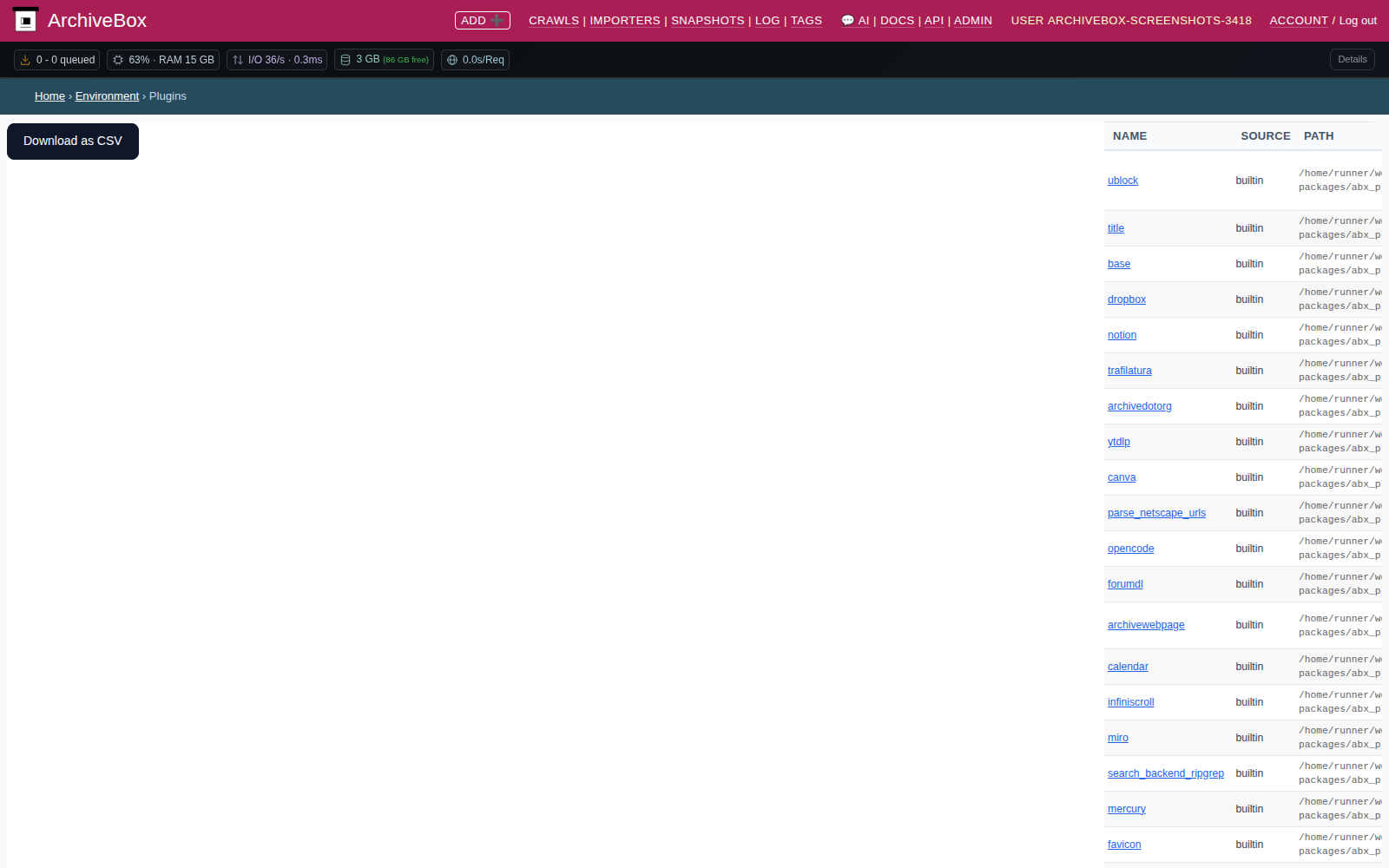Click the queue download icon in status bar
Image resolution: width=1389 pixels, height=868 pixels.
click(25, 60)
